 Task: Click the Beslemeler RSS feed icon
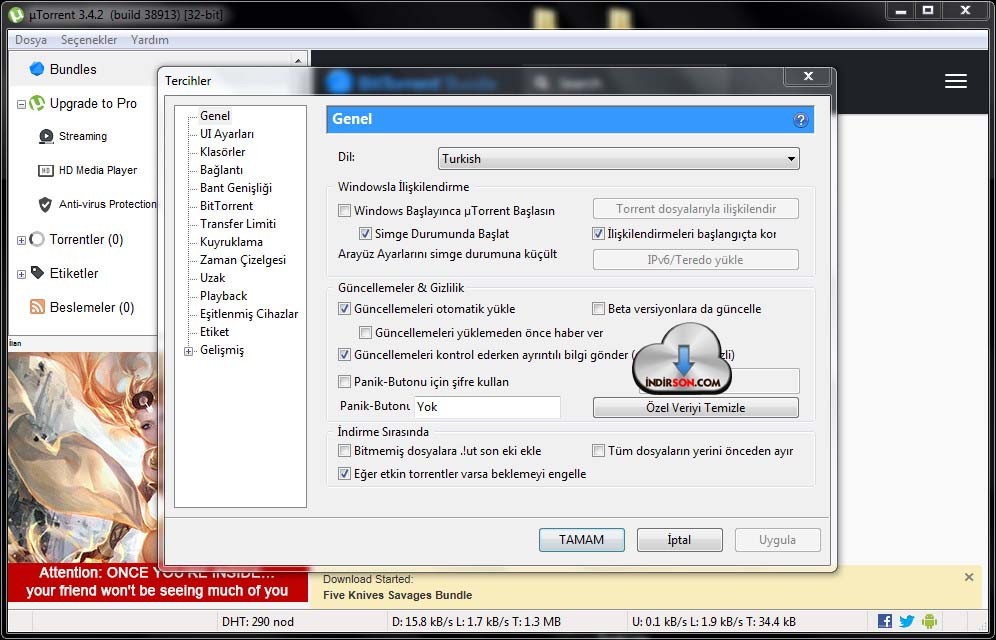37,307
